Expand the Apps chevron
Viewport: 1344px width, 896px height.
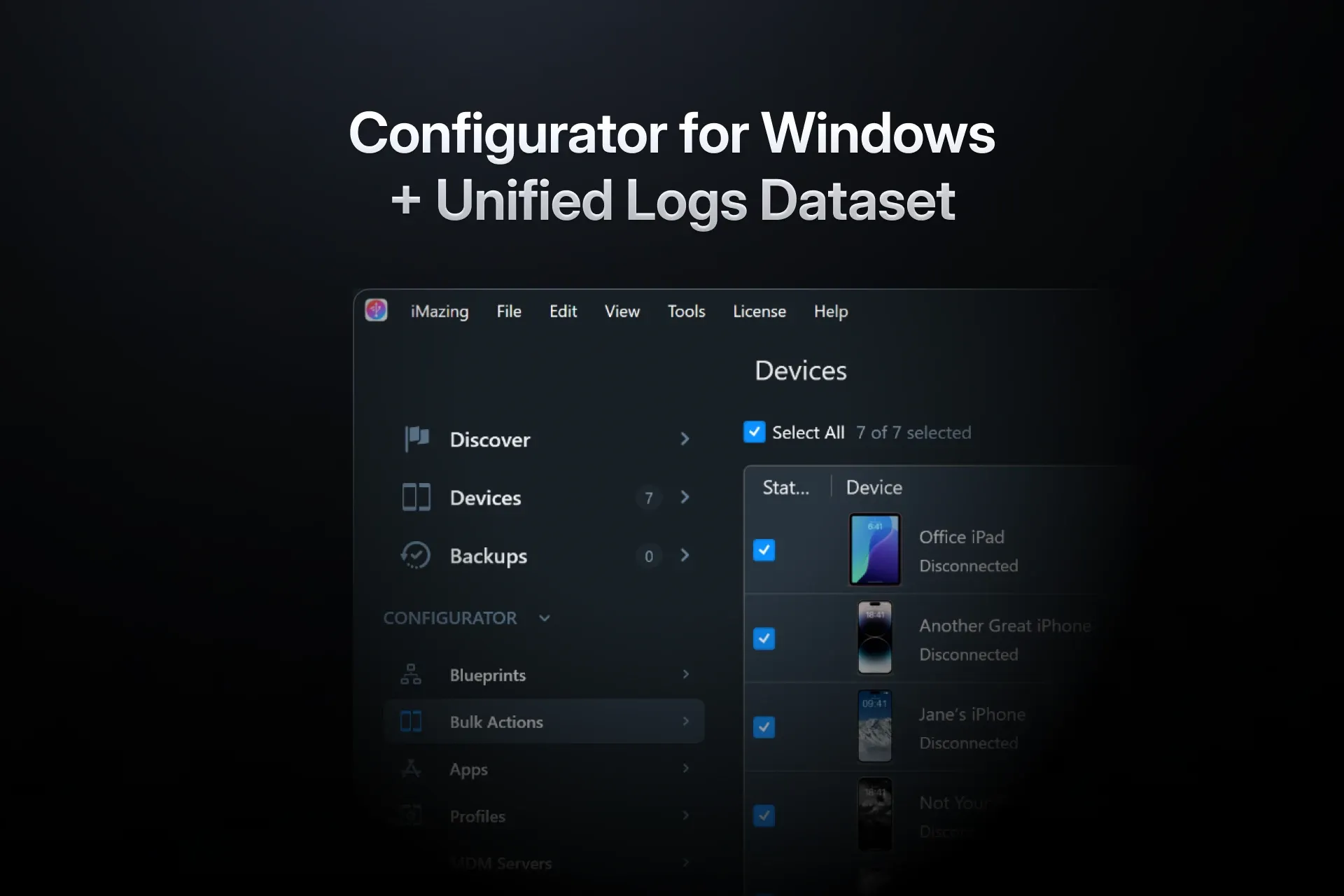click(x=686, y=768)
